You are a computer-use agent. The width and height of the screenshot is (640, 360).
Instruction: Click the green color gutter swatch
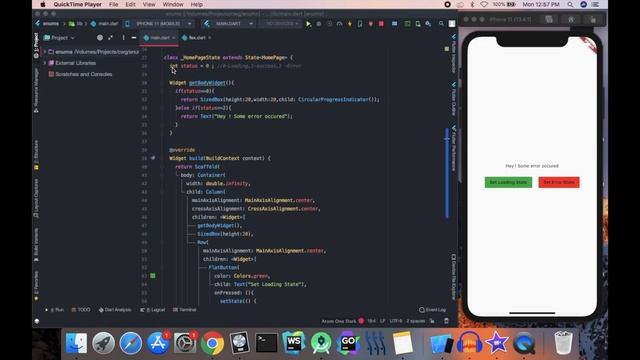click(x=153, y=276)
